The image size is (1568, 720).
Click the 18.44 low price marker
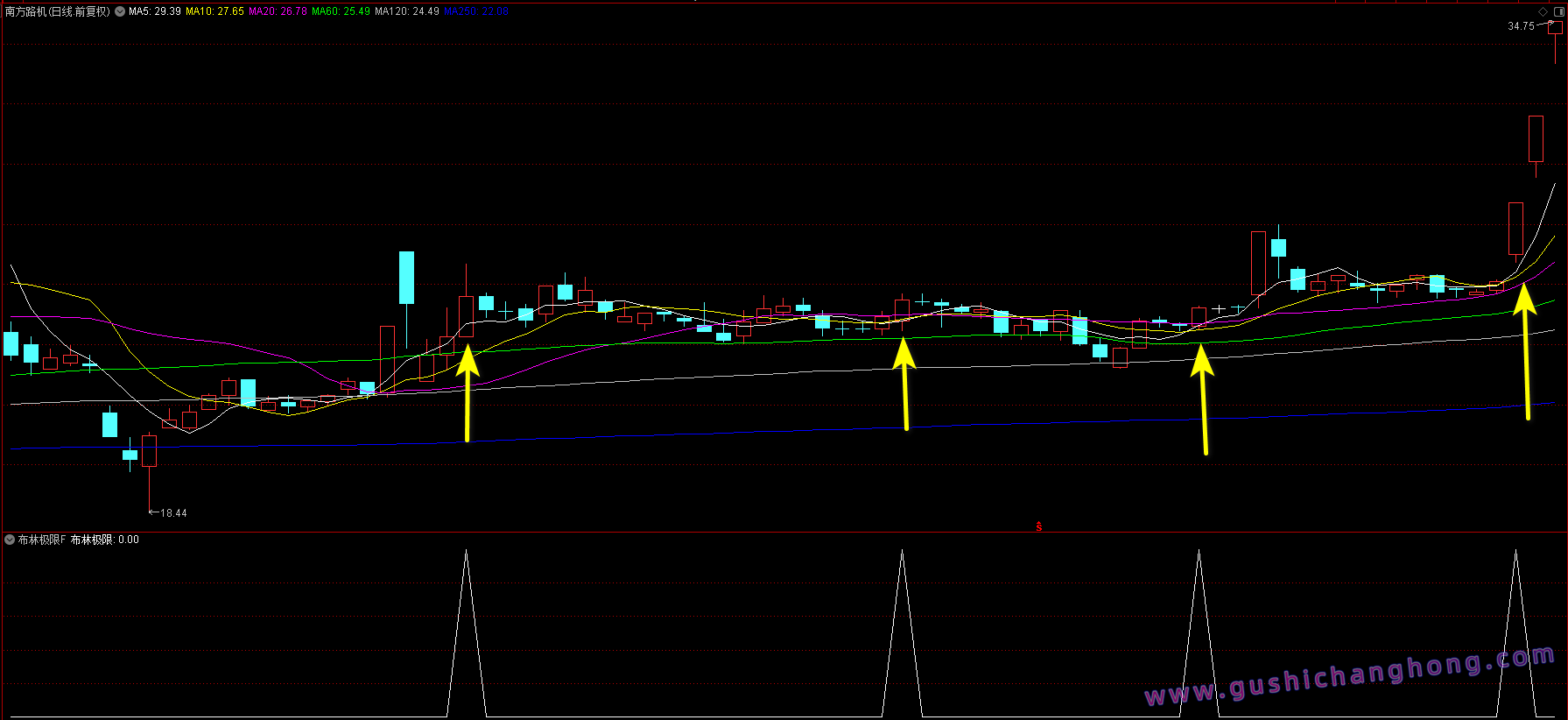[173, 513]
